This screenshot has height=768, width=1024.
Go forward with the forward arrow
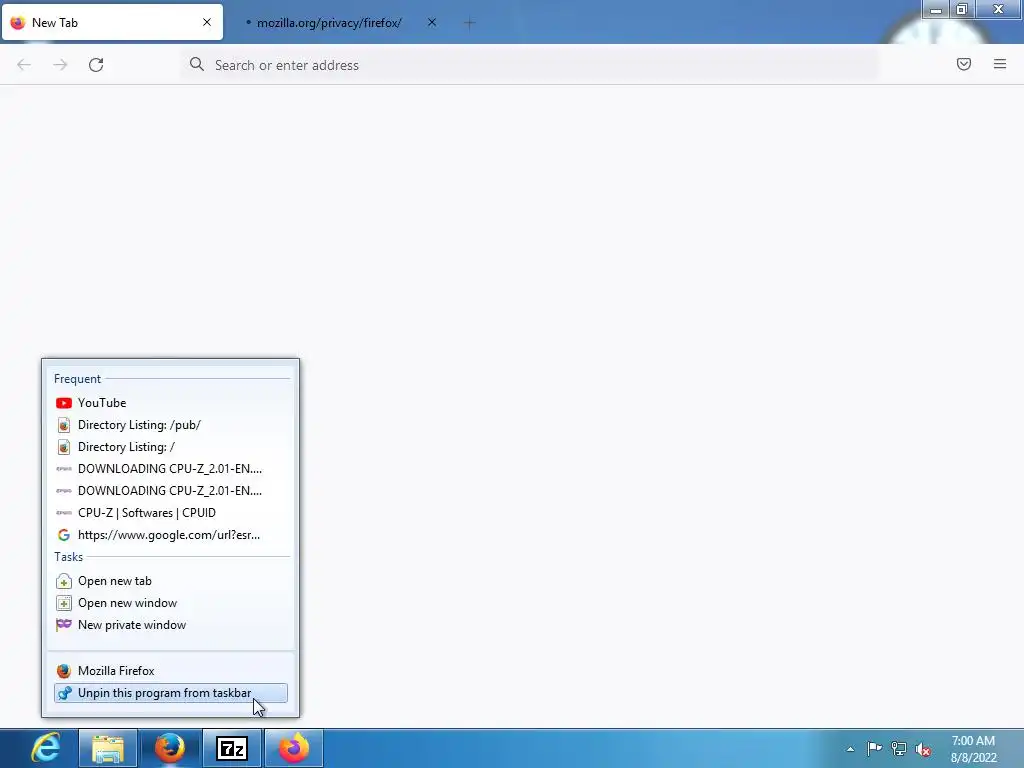click(x=60, y=65)
